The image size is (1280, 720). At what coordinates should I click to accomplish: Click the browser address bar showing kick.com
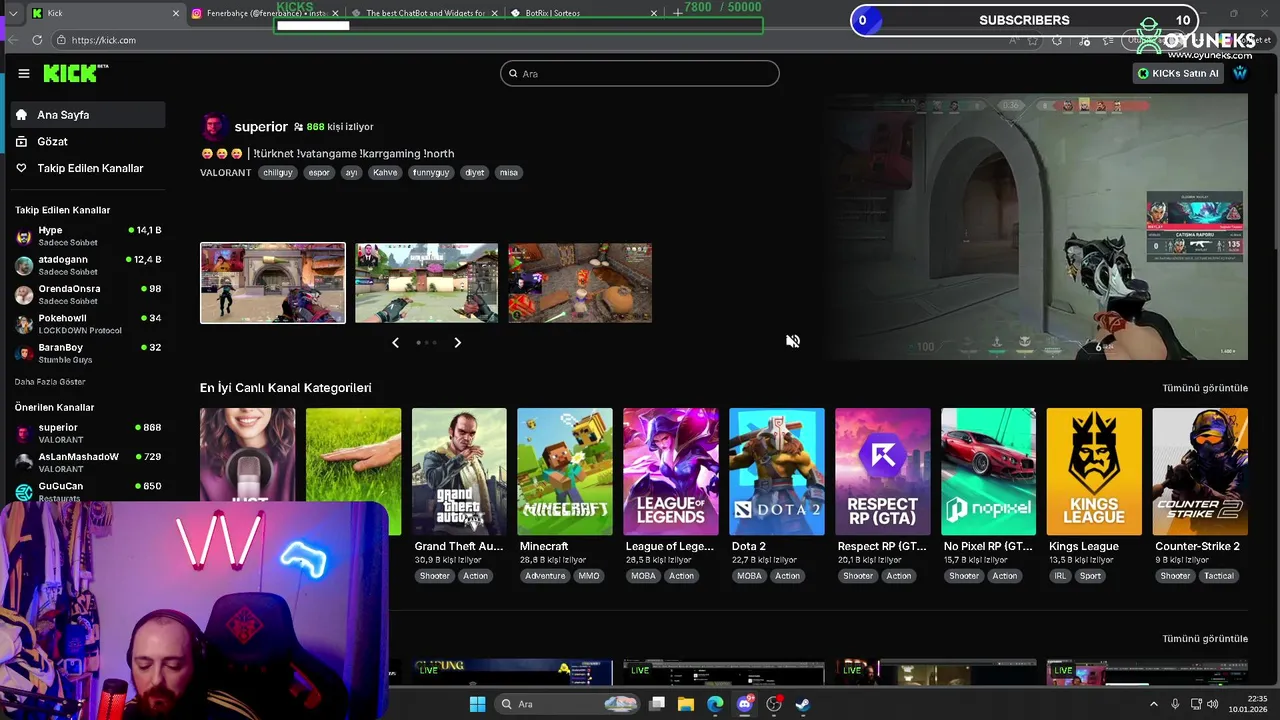click(530, 40)
